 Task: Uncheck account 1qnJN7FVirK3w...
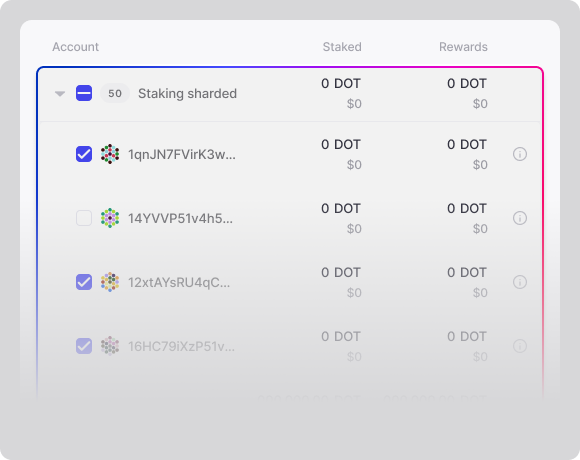click(84, 154)
